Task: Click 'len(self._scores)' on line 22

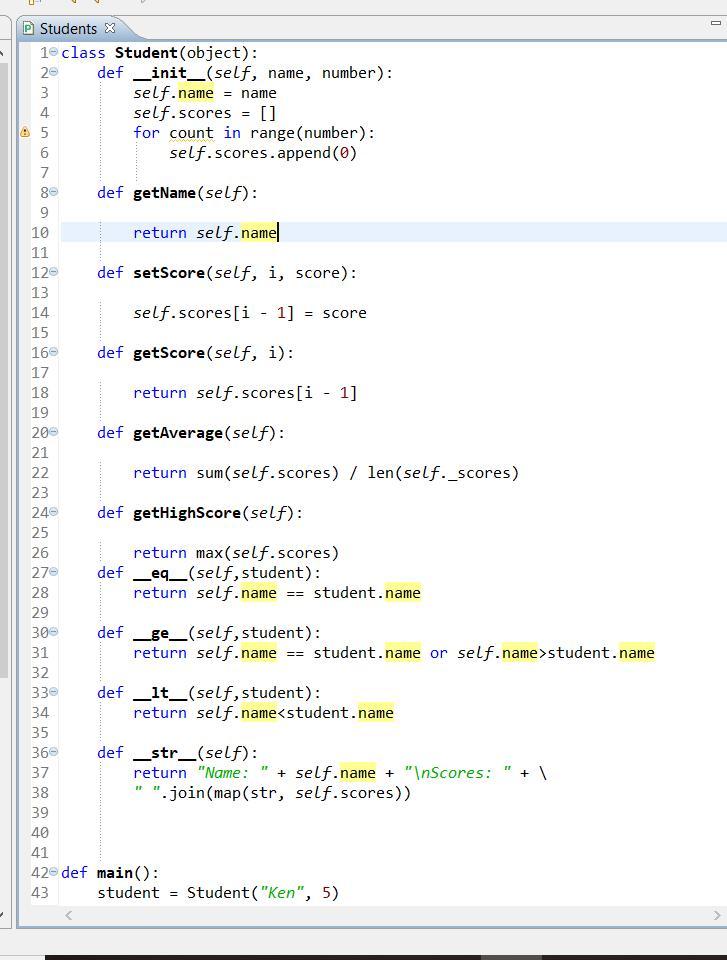Action: 443,473
